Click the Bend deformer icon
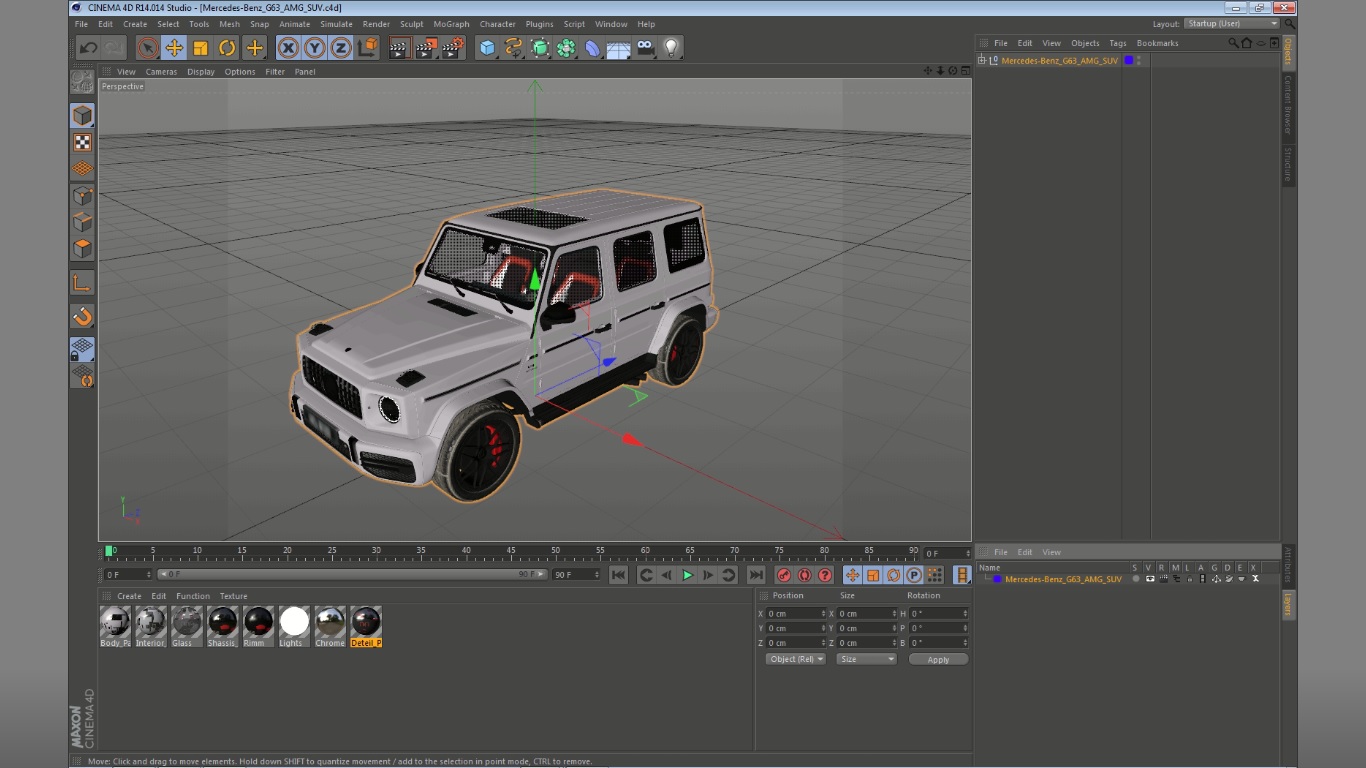The width and height of the screenshot is (1366, 768). (593, 47)
